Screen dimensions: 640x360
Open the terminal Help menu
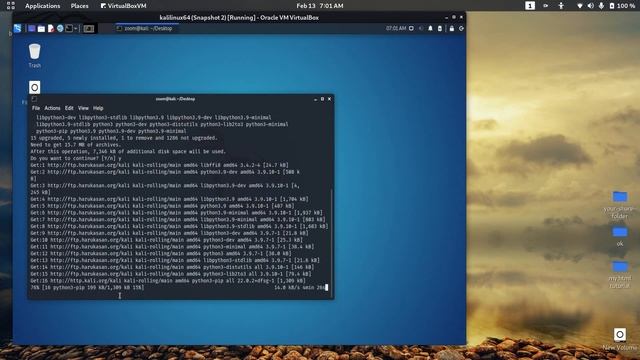pos(98,108)
